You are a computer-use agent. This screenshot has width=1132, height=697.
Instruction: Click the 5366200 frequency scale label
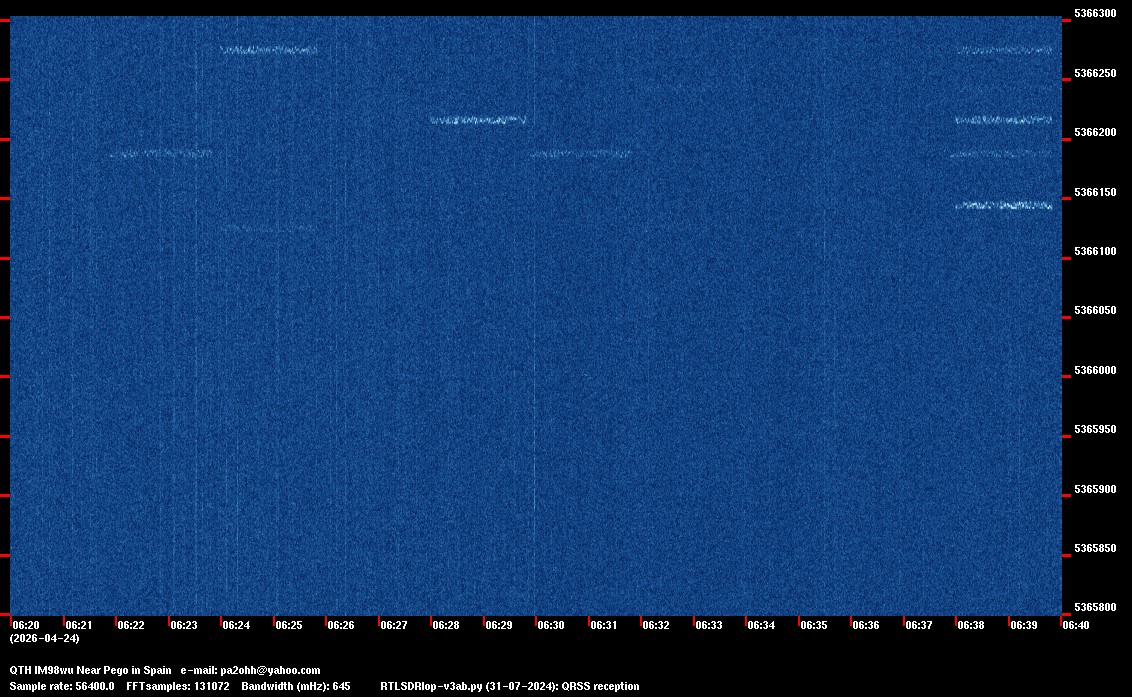click(x=1094, y=133)
